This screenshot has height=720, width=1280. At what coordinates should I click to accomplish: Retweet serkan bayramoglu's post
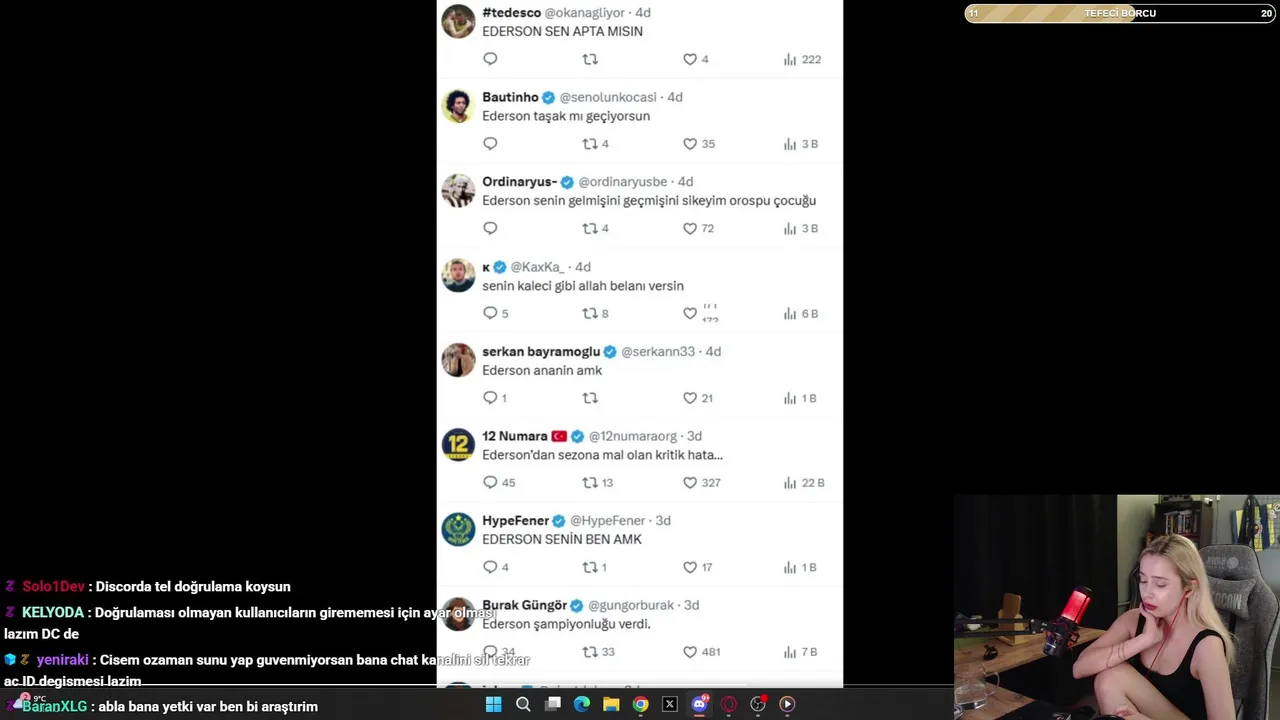(x=590, y=398)
